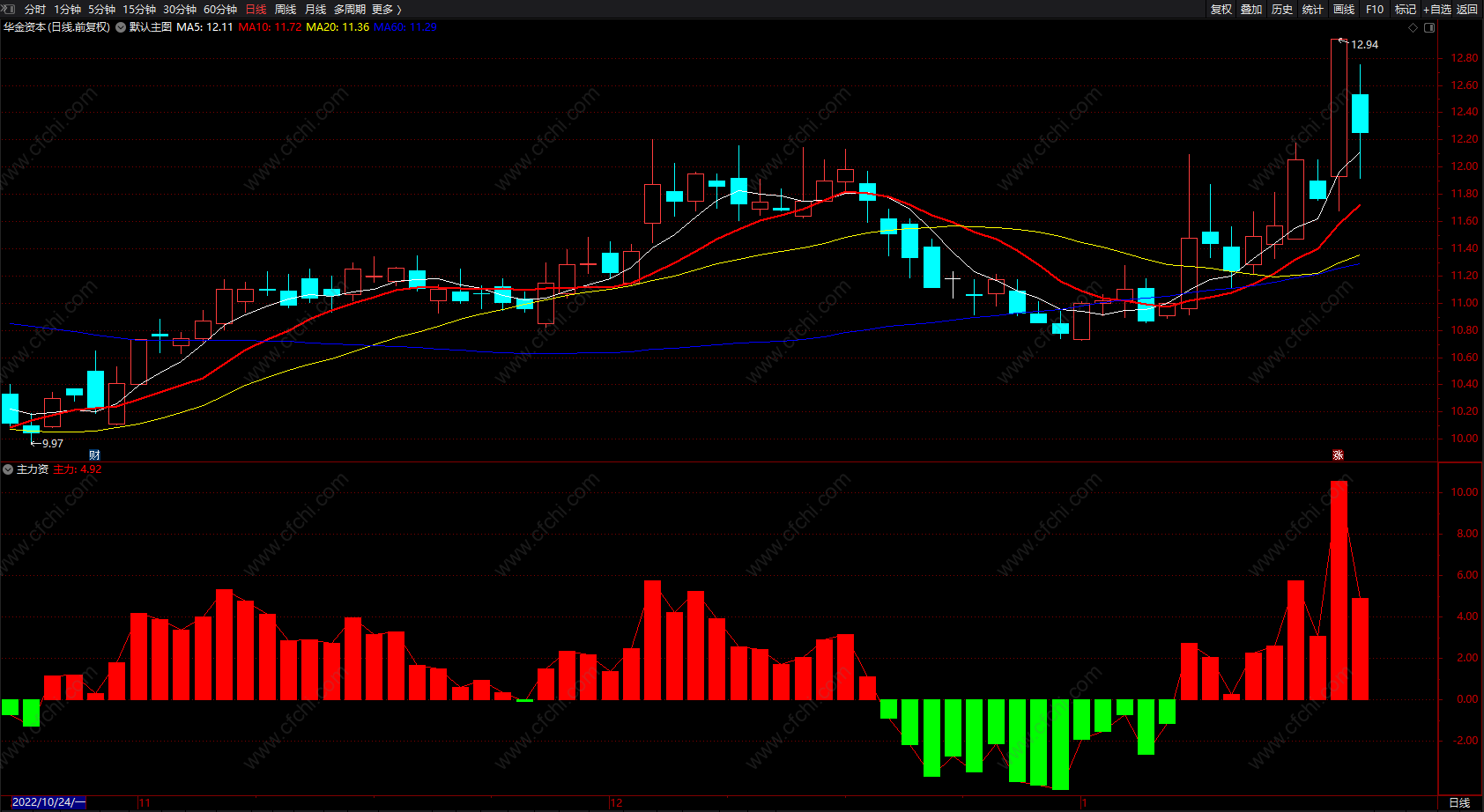Image resolution: width=1484 pixels, height=812 pixels.
Task: Click the 标记 mark button
Action: [1406, 9]
